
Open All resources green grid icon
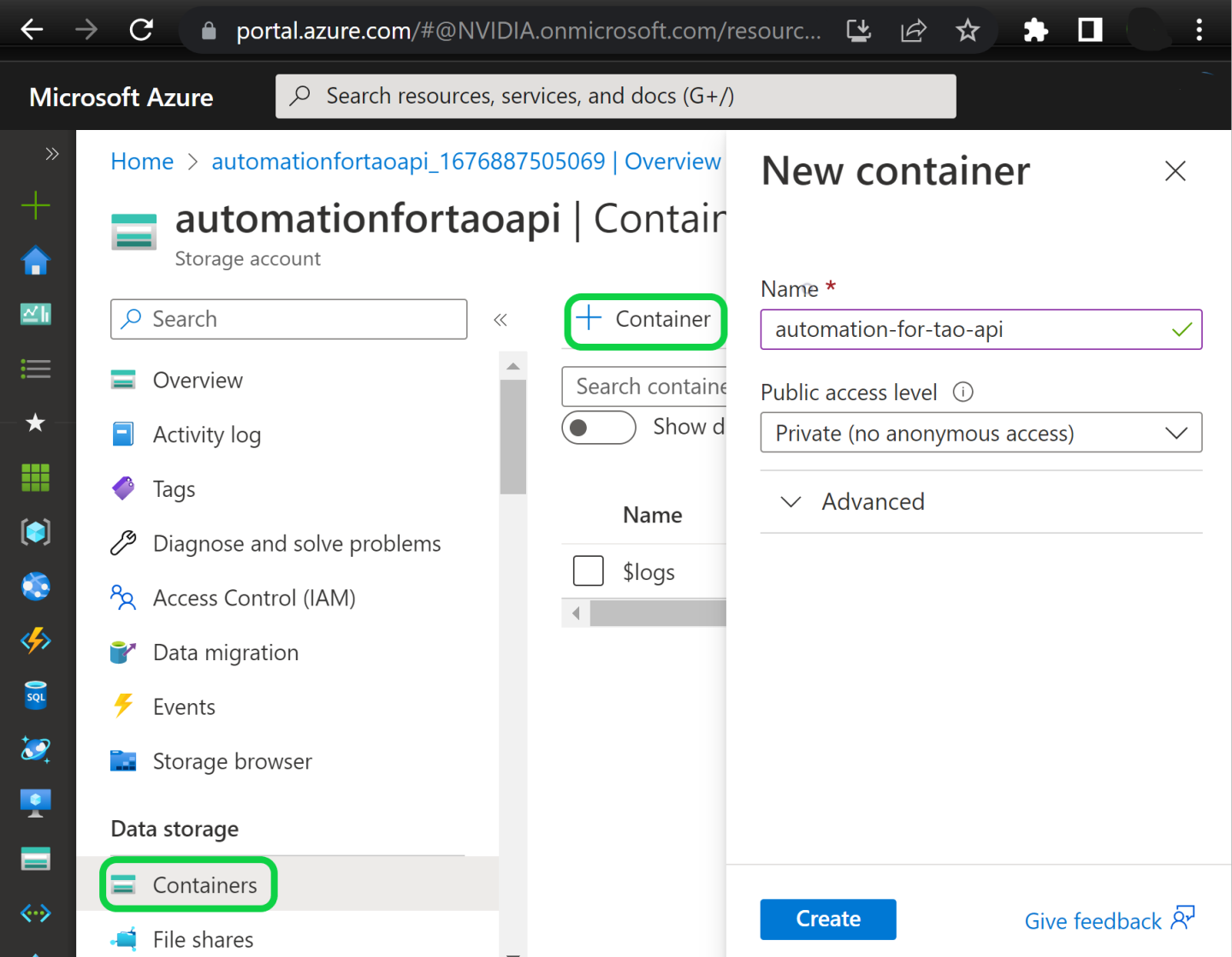(35, 477)
